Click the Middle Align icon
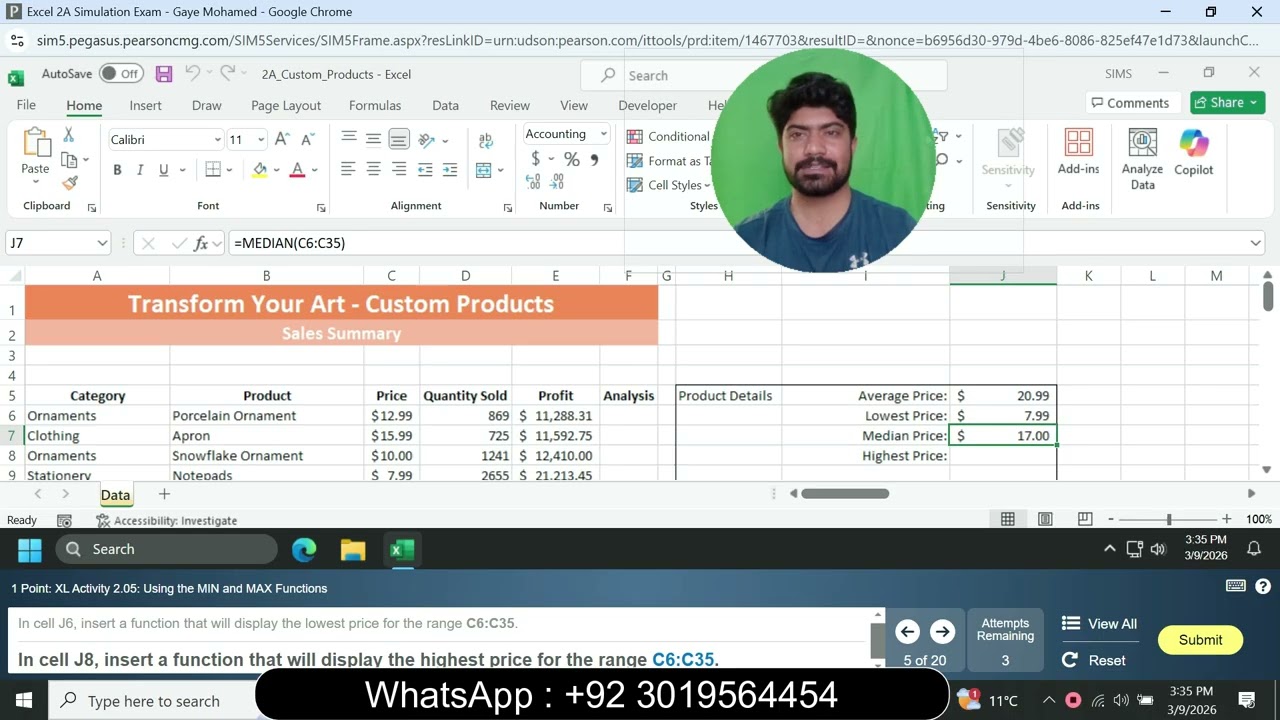1280x720 pixels. pyautogui.click(x=373, y=139)
